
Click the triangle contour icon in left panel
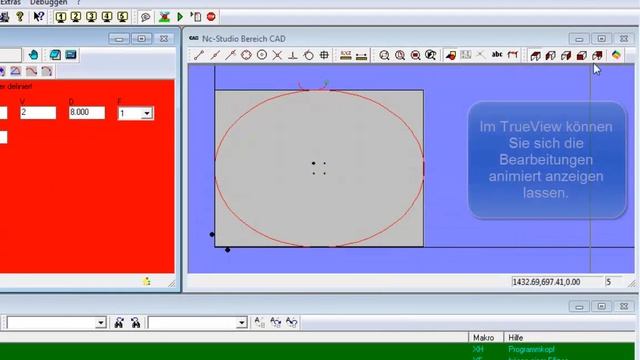pyautogui.click(x=16, y=71)
